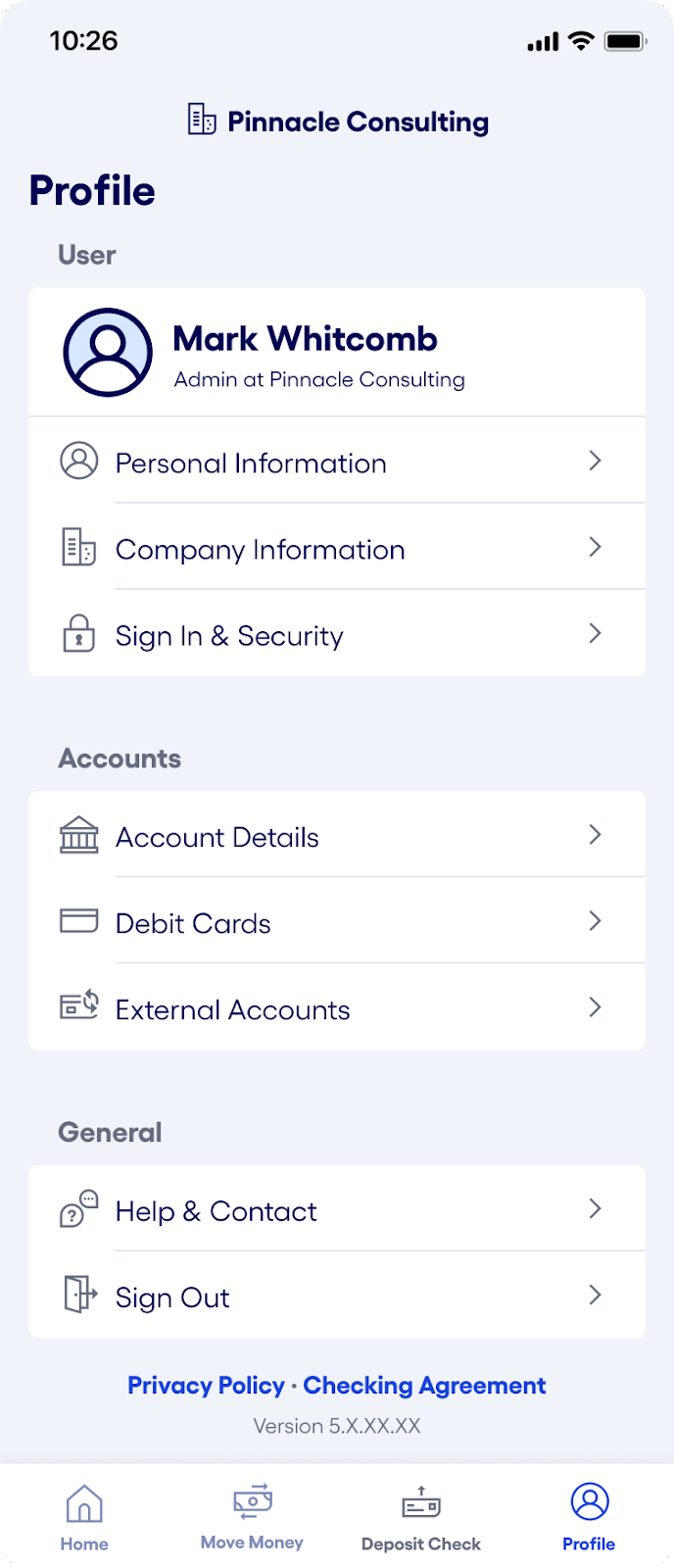This screenshot has height=1568, width=674.
Task: Click the Debit Cards card icon
Action: click(79, 921)
